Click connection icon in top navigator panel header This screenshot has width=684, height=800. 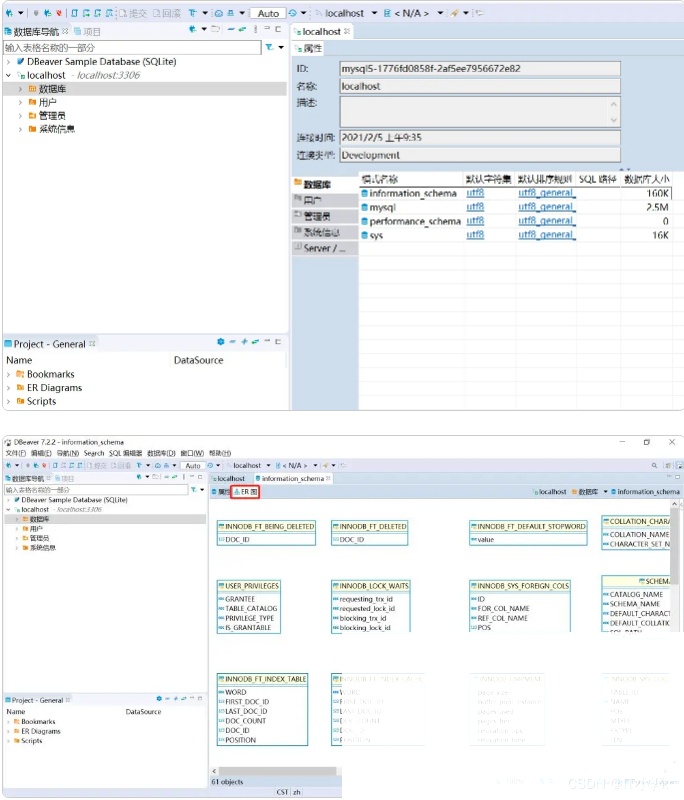point(192,30)
